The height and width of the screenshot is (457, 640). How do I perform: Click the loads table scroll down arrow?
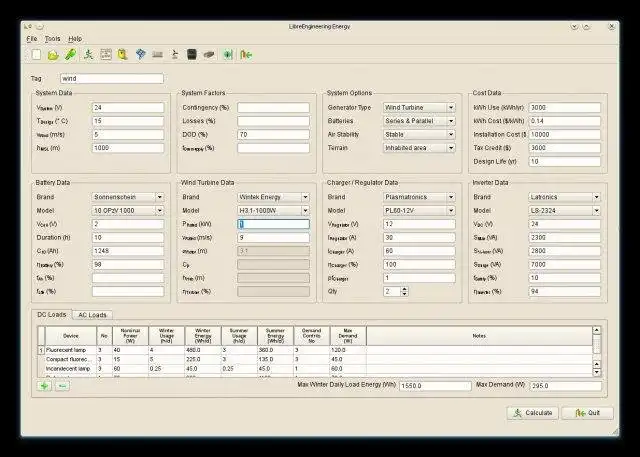(x=596, y=372)
